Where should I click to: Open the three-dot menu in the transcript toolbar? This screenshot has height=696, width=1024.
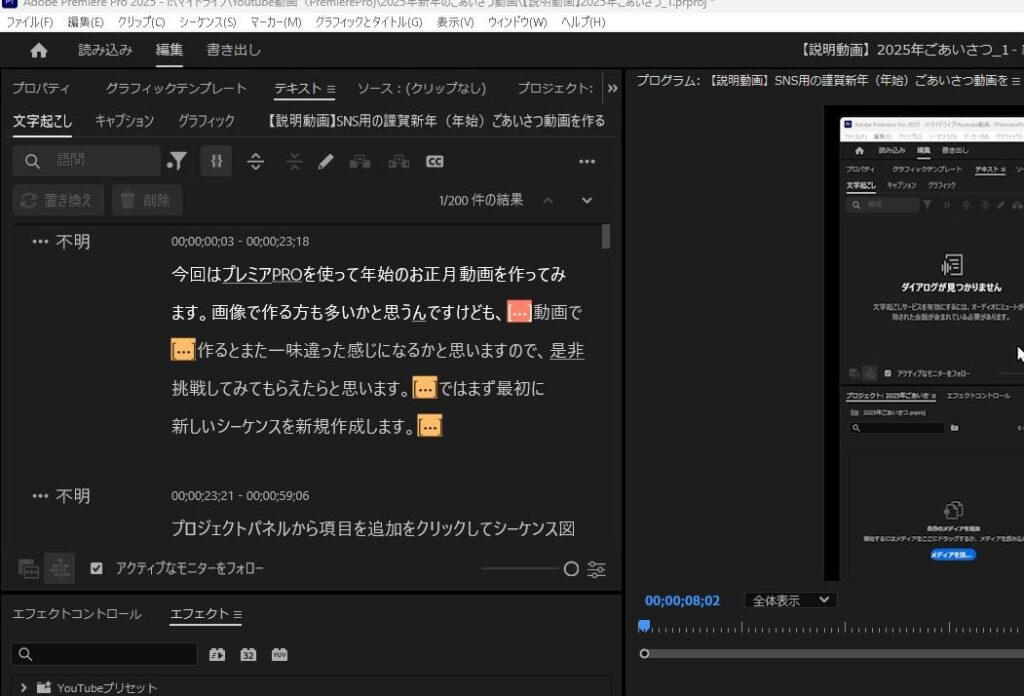586,161
